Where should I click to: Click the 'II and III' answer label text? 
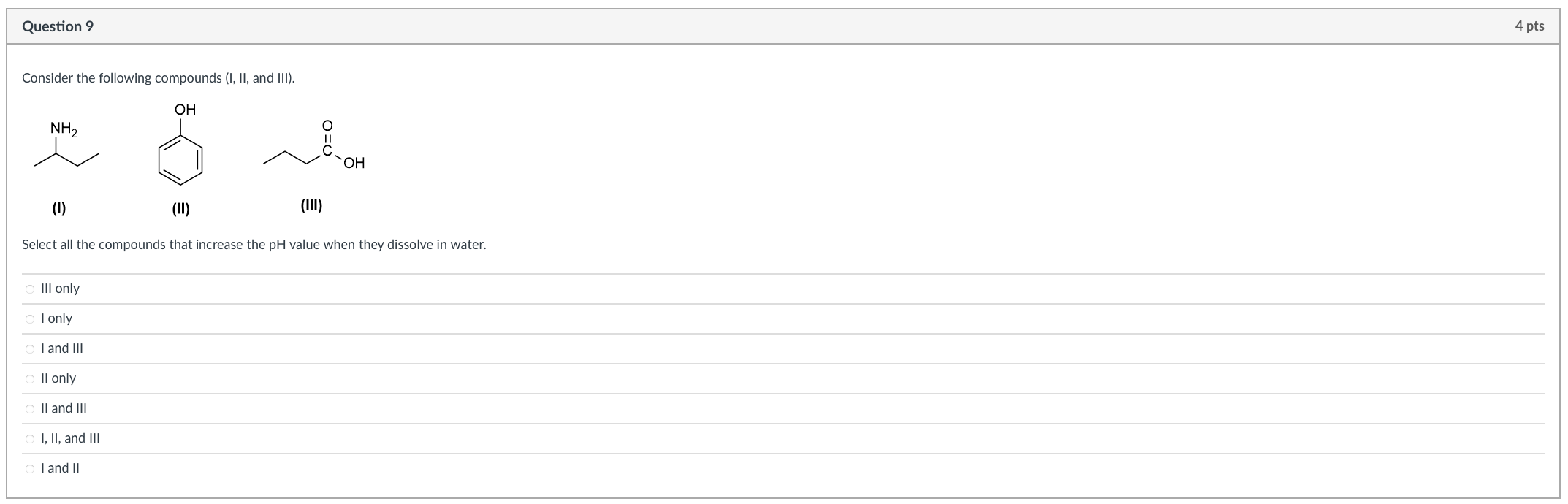(64, 408)
